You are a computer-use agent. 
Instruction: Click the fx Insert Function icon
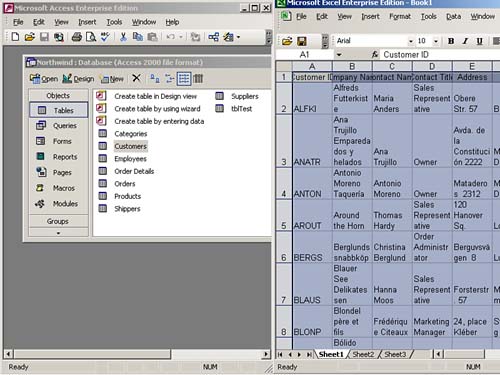click(x=375, y=54)
